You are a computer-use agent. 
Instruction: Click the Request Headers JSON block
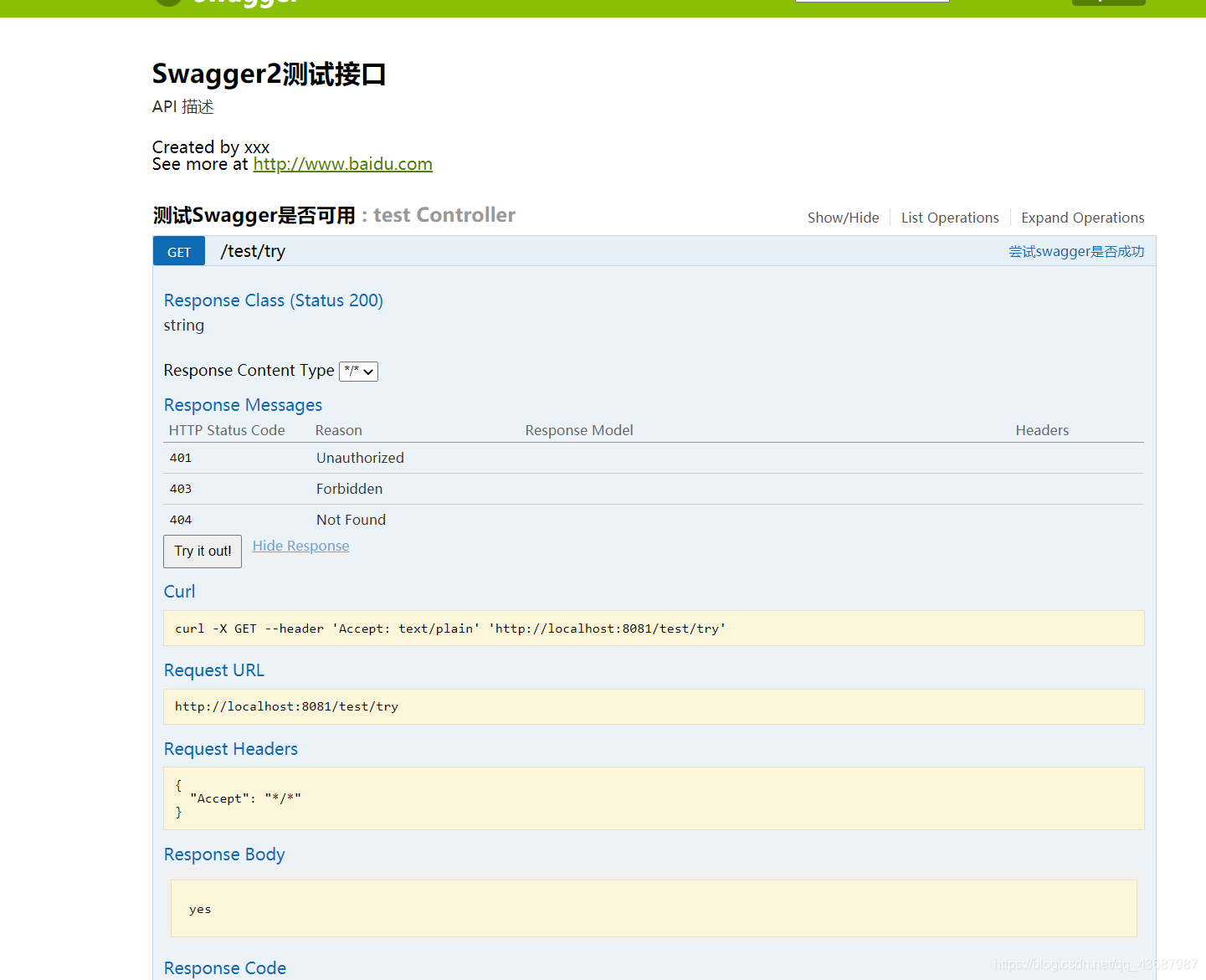point(653,798)
